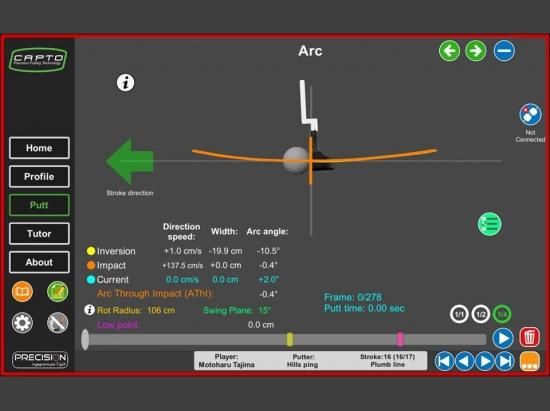Image resolution: width=550 pixels, height=411 pixels.
Task: Click the blue minus circle icon
Action: (504, 51)
